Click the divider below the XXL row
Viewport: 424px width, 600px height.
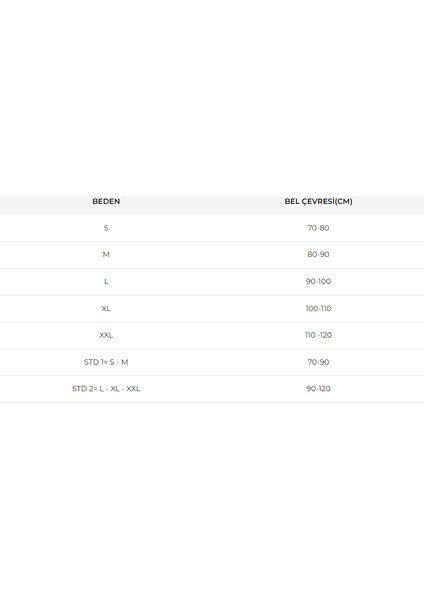click(212, 349)
